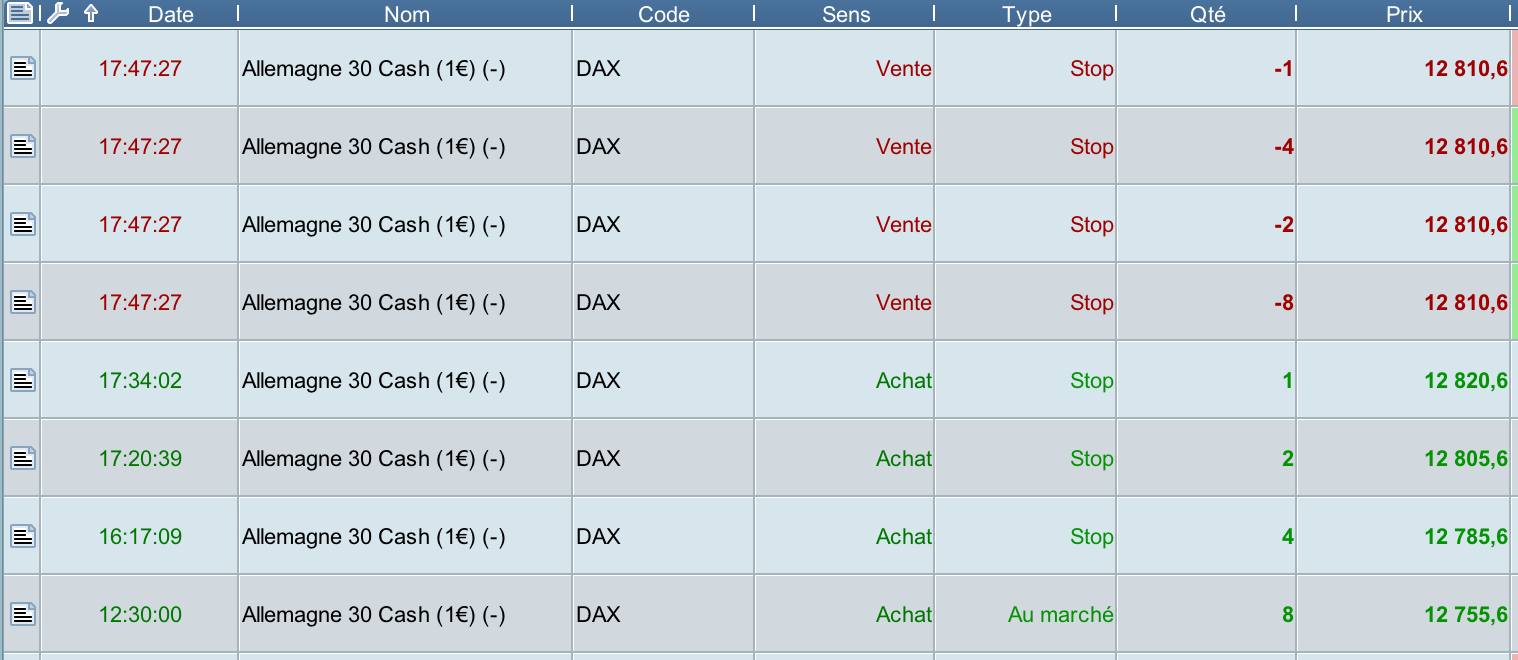Screen dimensions: 1518x660
Task: Open details icon for 16:17:09 Achat order
Action: point(23,536)
